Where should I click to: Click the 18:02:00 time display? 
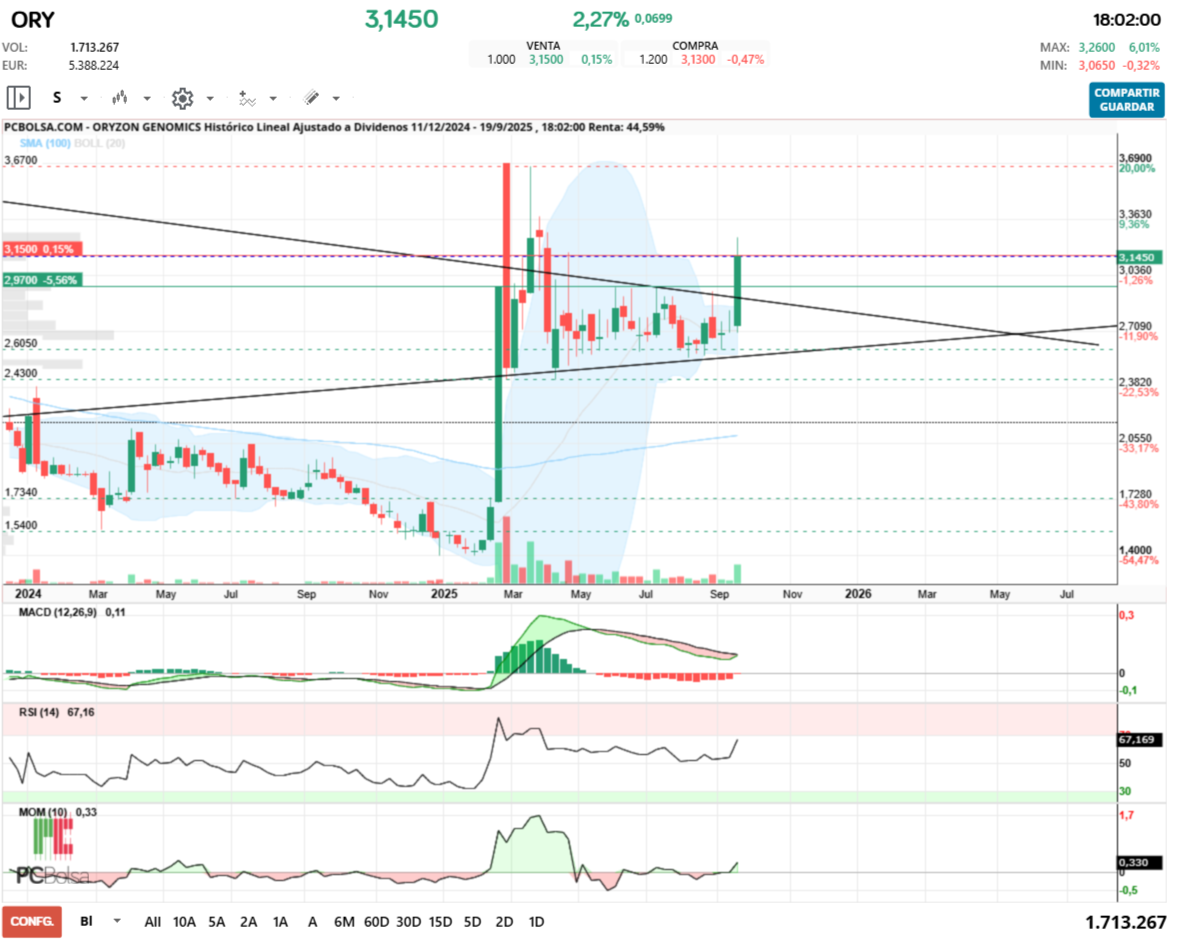[x=1126, y=20]
